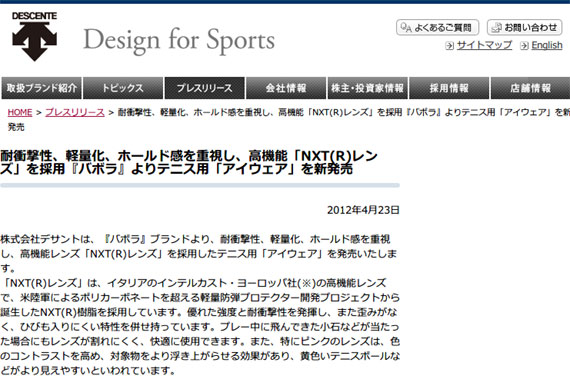Switch to the English site link
This screenshot has height=379, width=570.
pos(547,45)
